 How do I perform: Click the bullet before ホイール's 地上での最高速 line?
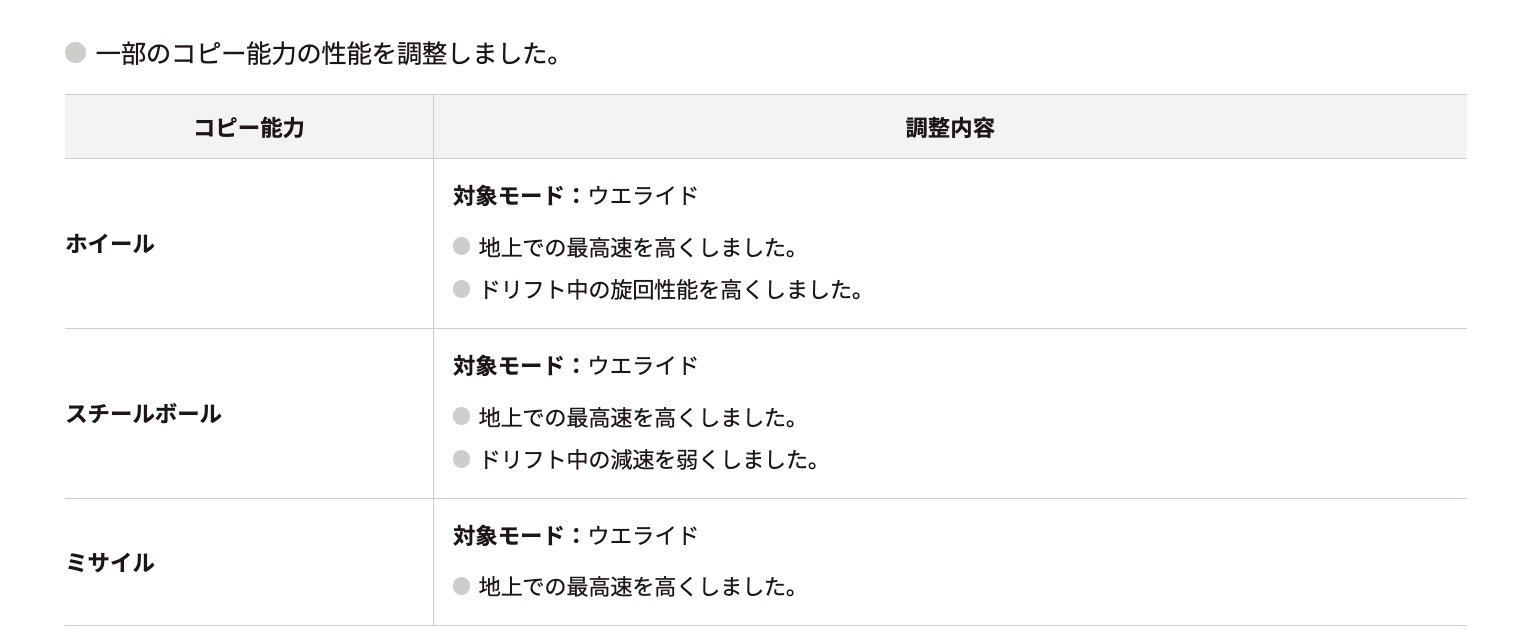pos(461,246)
